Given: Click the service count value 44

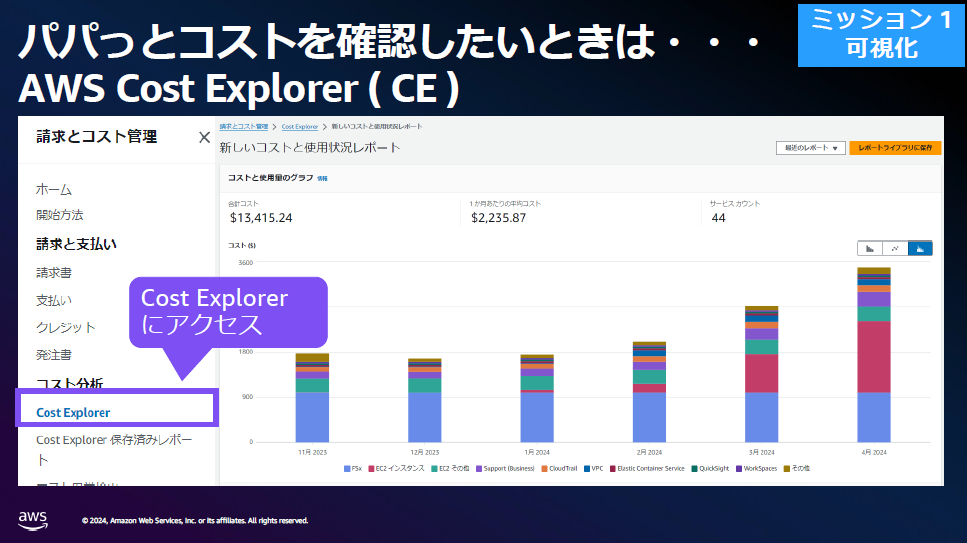Looking at the screenshot, I should click(x=718, y=218).
